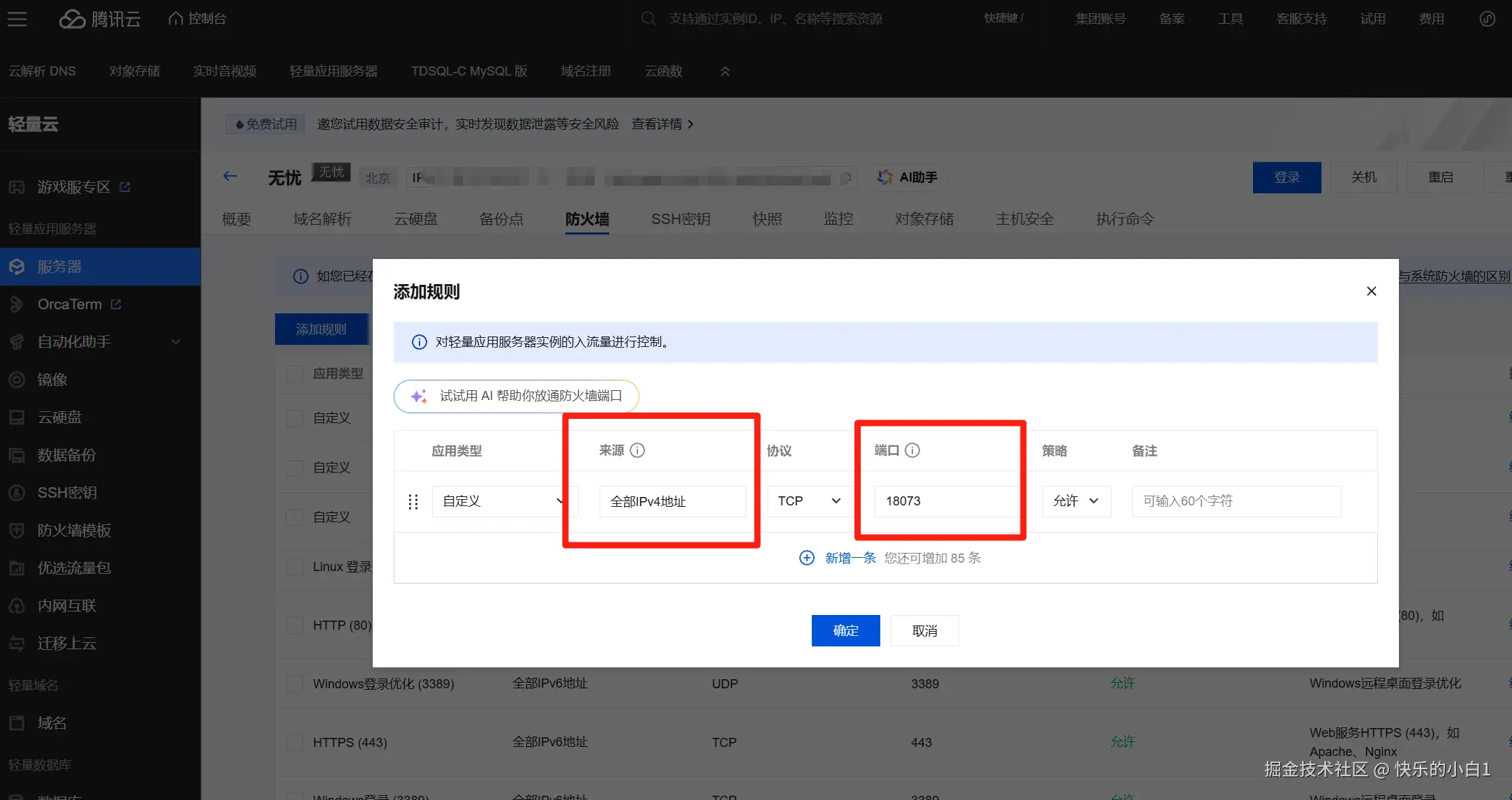Toggle the 应用类型 header select-all checkbox
The height and width of the screenshot is (800, 1512).
[x=295, y=373]
